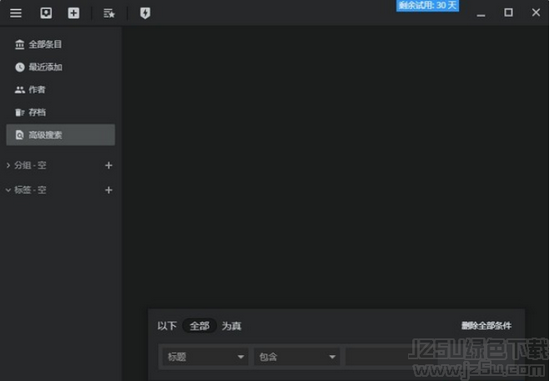This screenshot has height=381, width=550.
Task: Click the clock icon beside 最近添加
Action: click(20, 67)
